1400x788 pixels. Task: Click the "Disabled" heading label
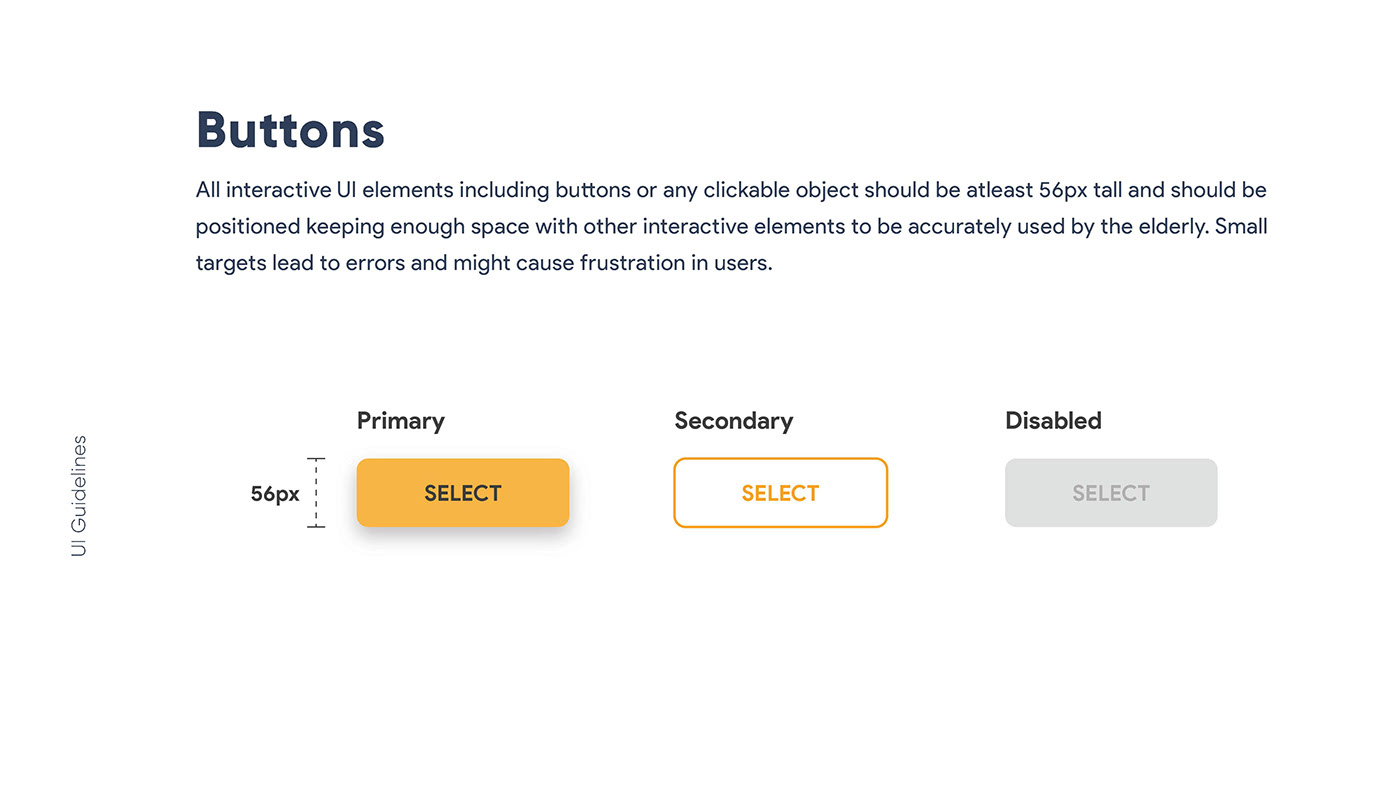point(1053,421)
